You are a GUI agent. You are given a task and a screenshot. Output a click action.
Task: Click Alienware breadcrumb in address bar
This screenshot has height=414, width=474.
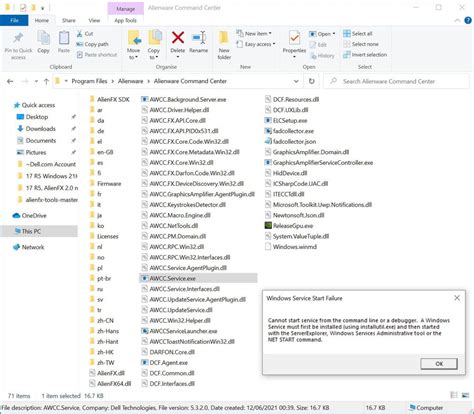click(130, 81)
